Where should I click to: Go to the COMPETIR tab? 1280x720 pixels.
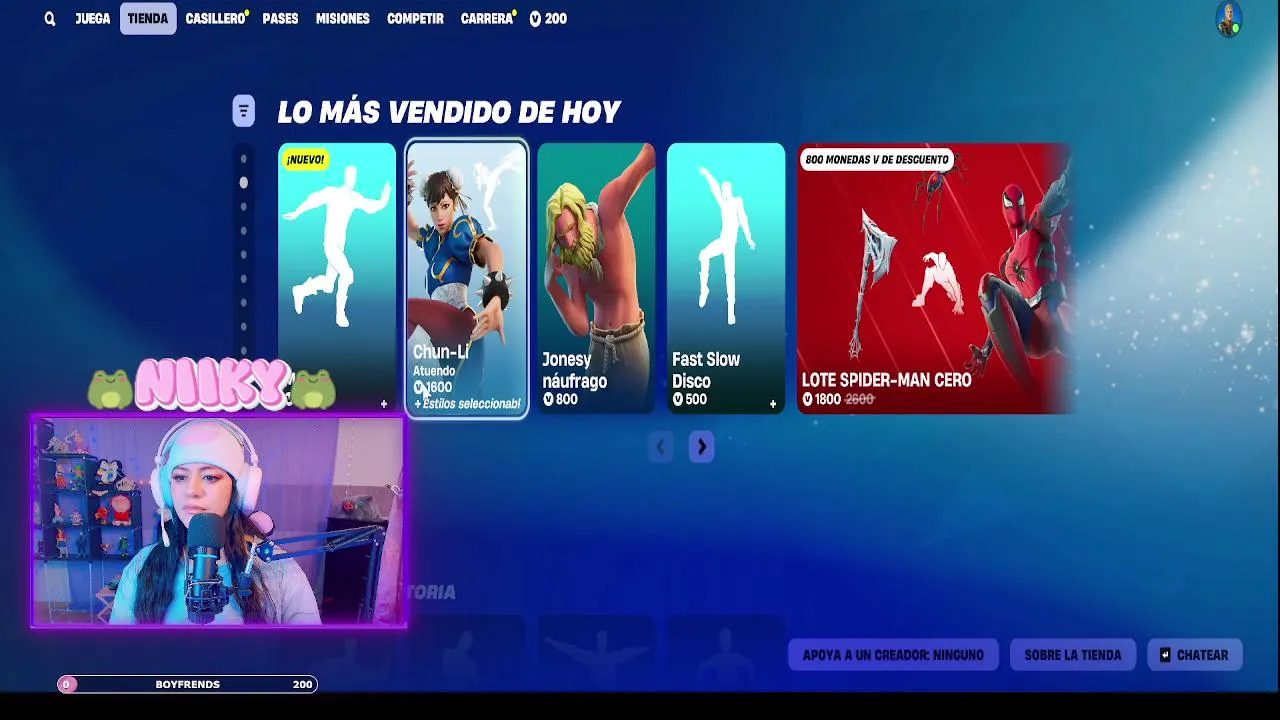click(415, 19)
